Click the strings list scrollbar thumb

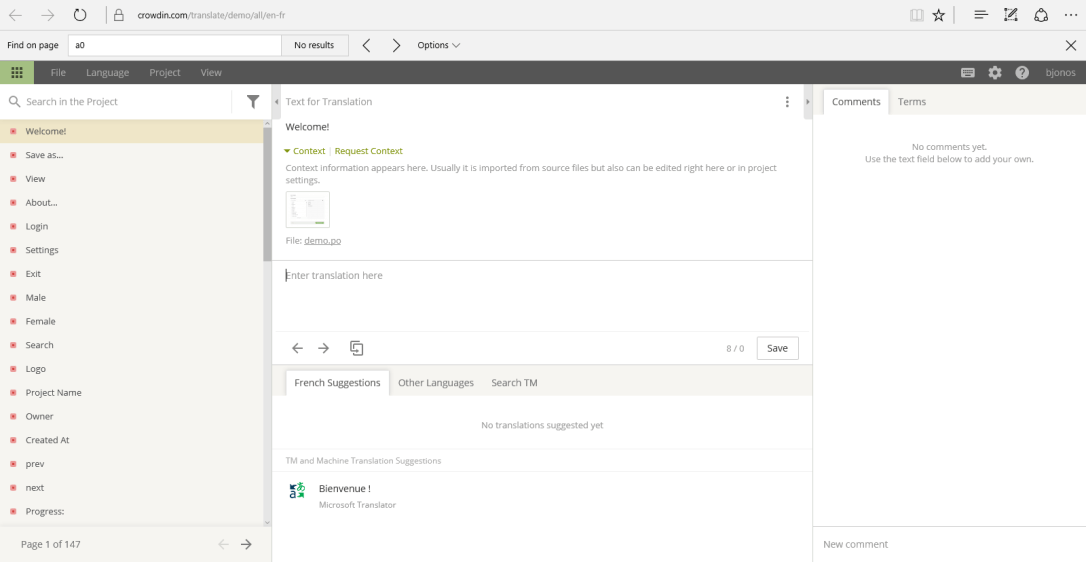(267, 194)
